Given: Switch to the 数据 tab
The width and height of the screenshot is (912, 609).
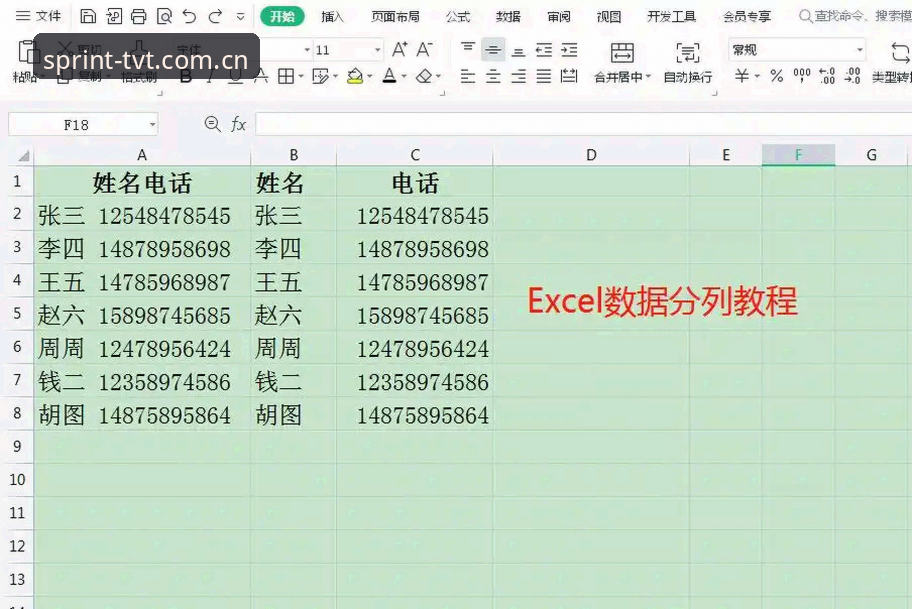Looking at the screenshot, I should pyautogui.click(x=508, y=16).
